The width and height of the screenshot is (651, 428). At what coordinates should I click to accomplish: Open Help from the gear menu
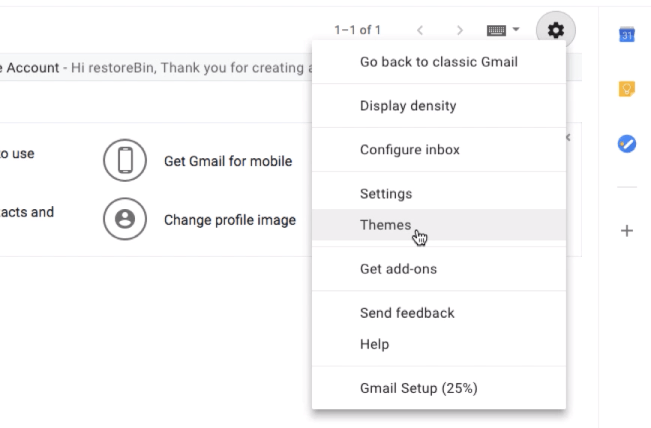coord(439,344)
